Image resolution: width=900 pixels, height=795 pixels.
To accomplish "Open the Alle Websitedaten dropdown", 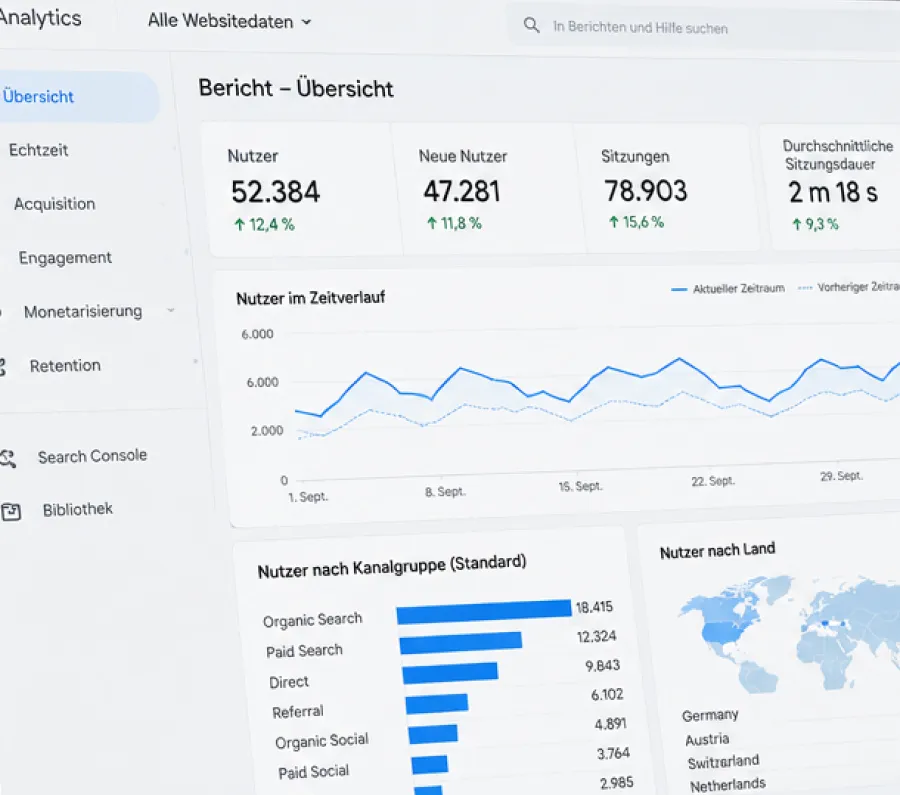I will pos(230,21).
